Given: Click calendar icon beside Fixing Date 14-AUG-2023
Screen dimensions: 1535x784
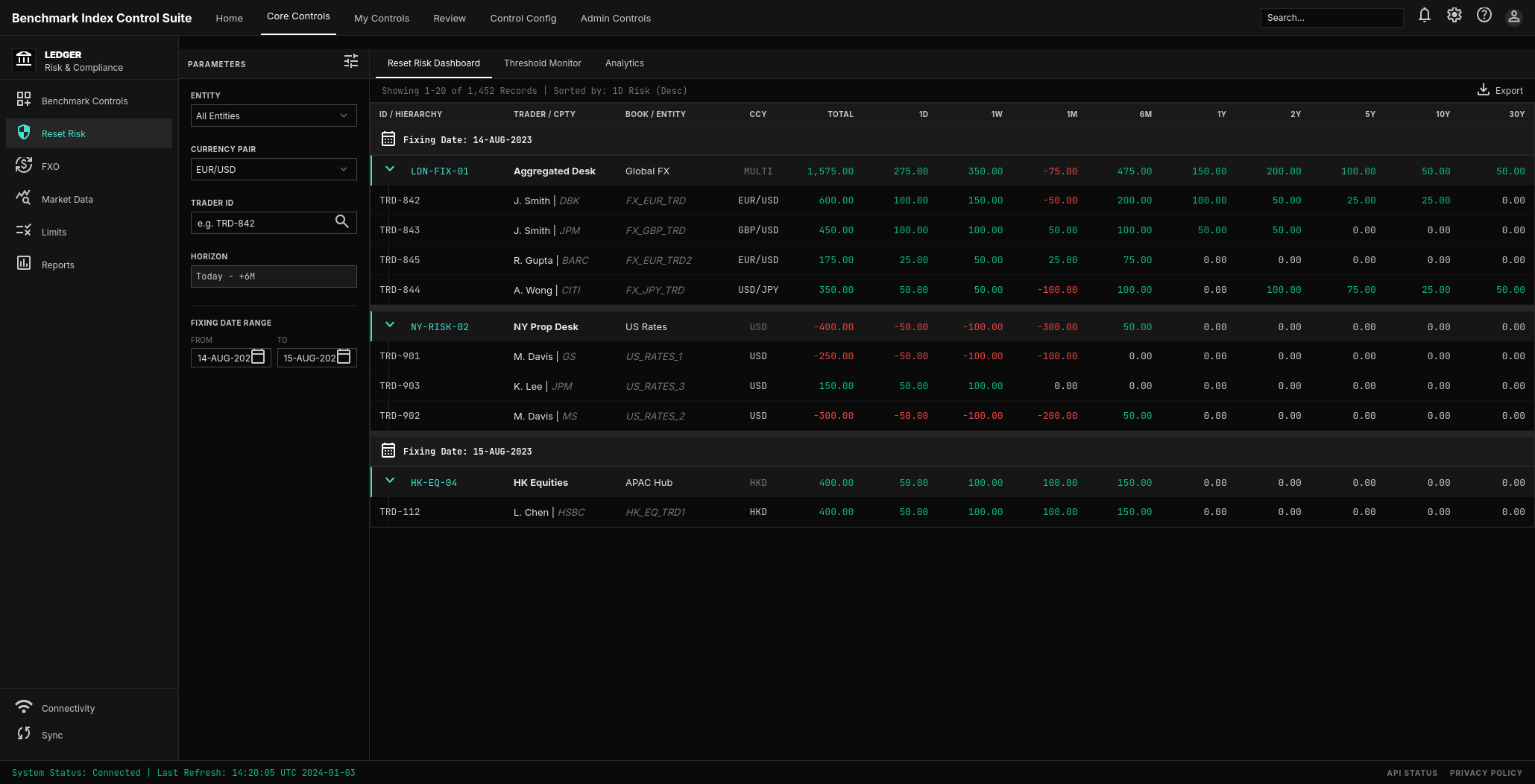Looking at the screenshot, I should 388,139.
